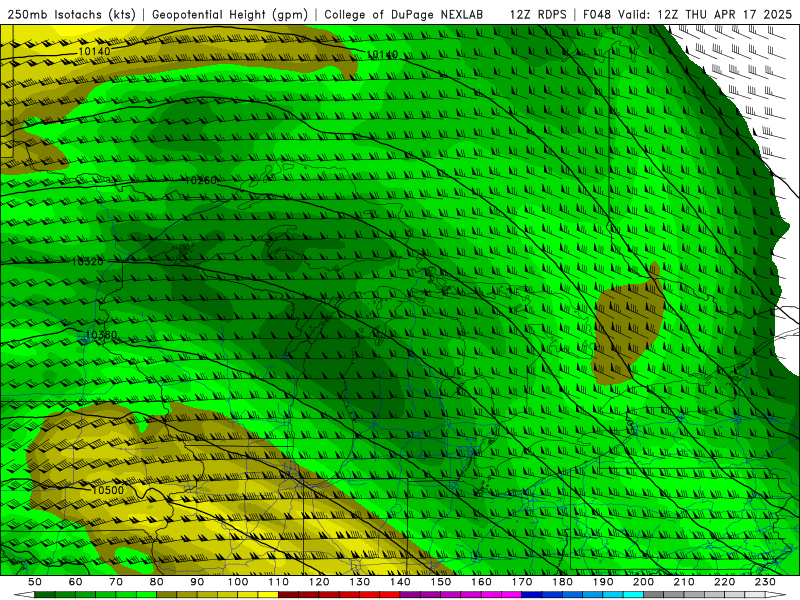800x600 pixels.
Task: Click the '180' value on the color scale
Action: click(562, 582)
